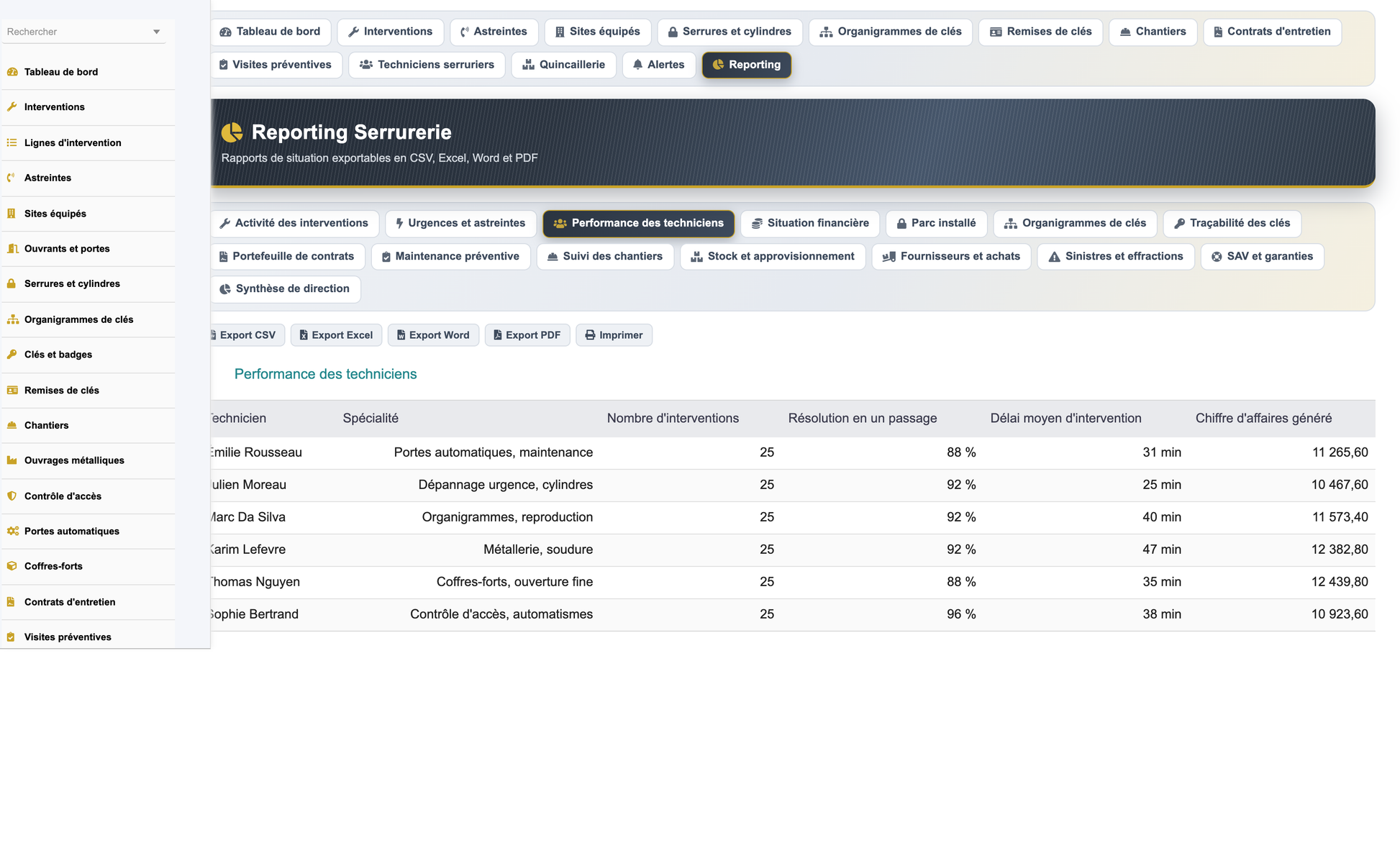The width and height of the screenshot is (1400, 866).
Task: Open the Tableau de bord top tab
Action: click(x=271, y=32)
